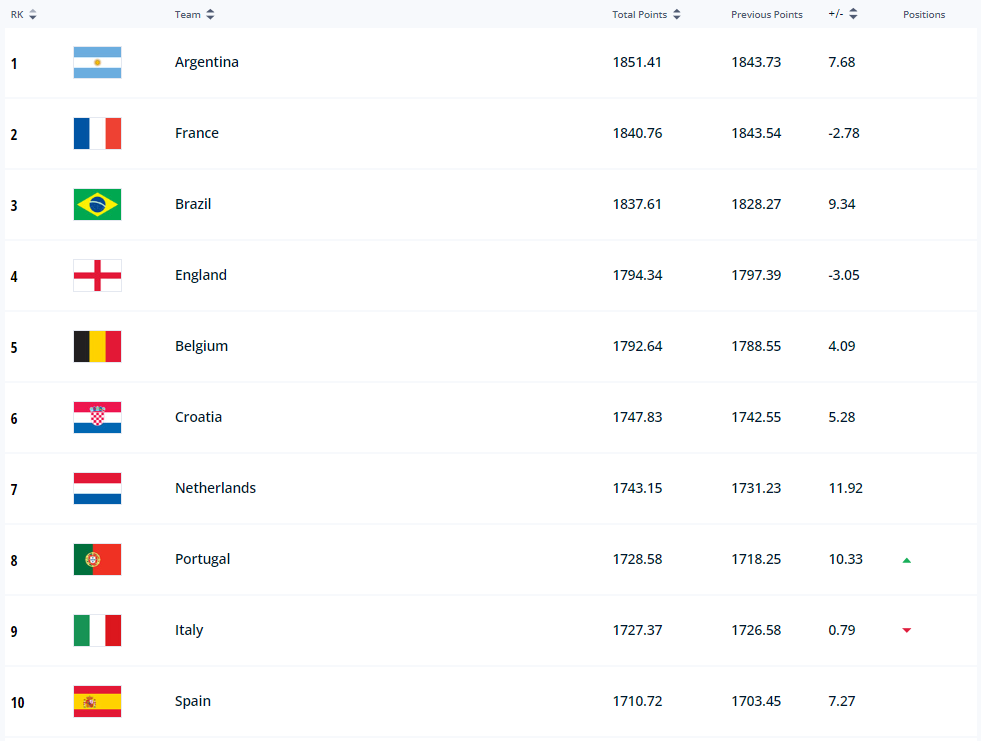Sort table by RK column

[24, 15]
